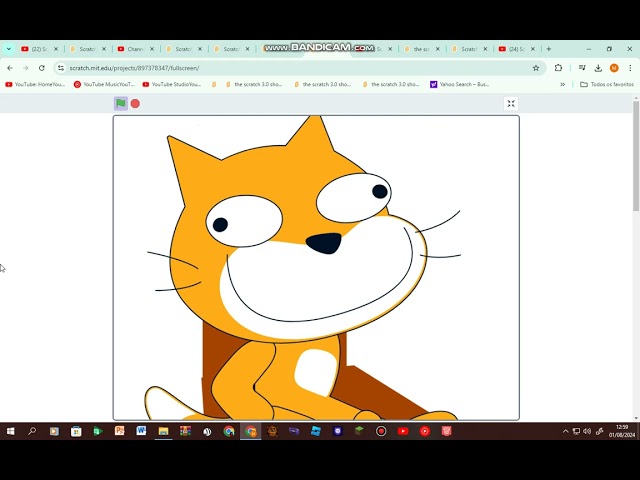Open site information icon in address bar
The width and height of the screenshot is (640, 480).
click(61, 68)
